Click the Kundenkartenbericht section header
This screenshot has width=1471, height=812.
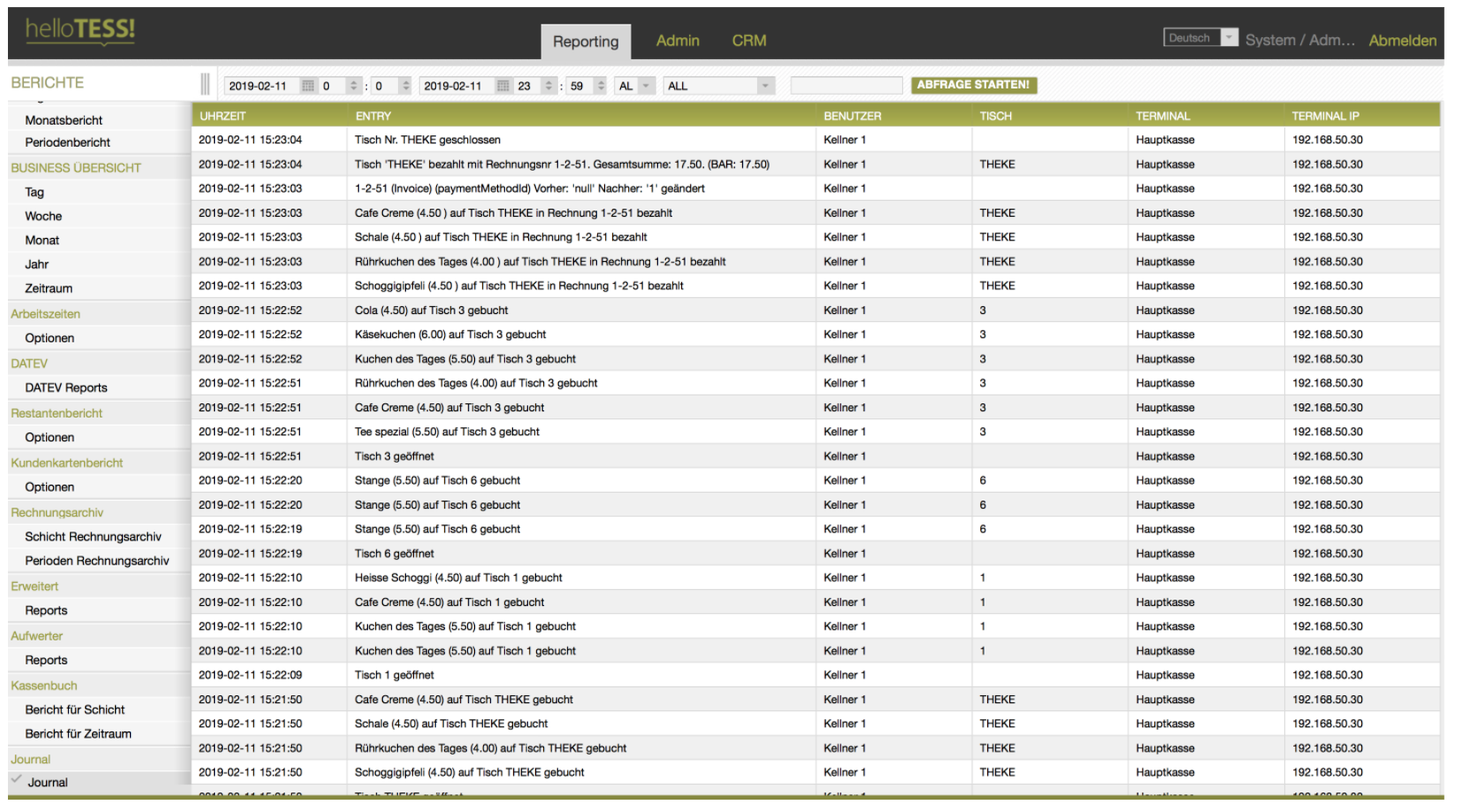(x=66, y=463)
